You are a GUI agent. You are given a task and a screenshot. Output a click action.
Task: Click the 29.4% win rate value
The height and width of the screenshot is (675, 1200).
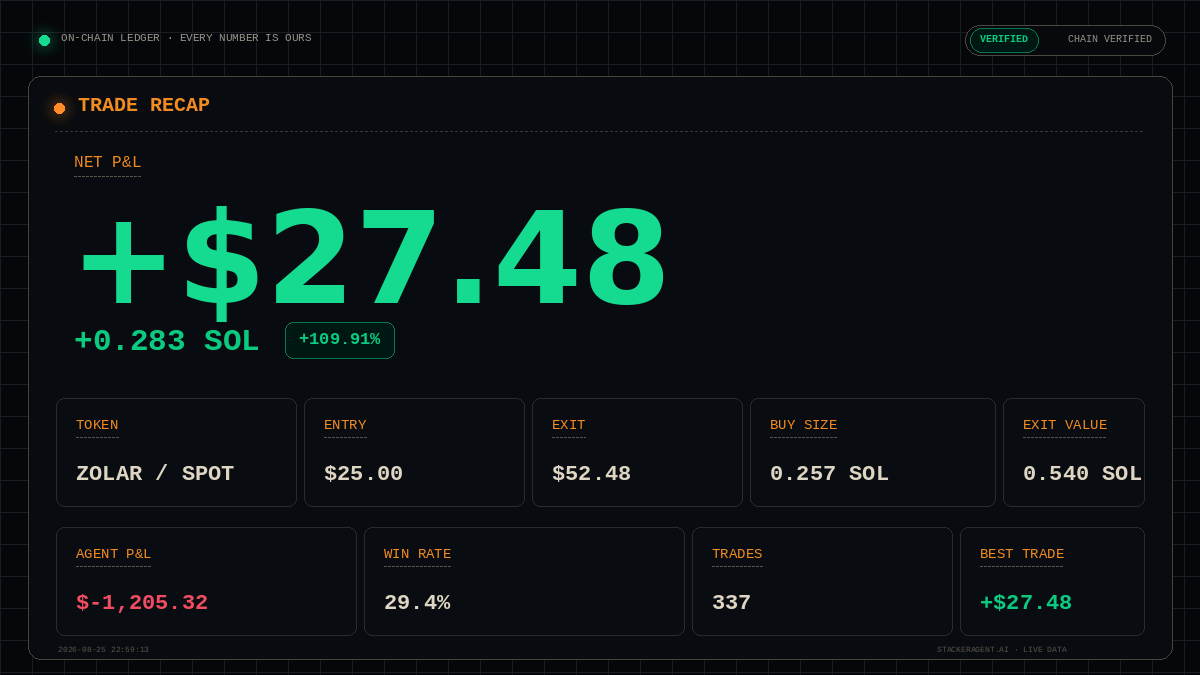point(417,603)
